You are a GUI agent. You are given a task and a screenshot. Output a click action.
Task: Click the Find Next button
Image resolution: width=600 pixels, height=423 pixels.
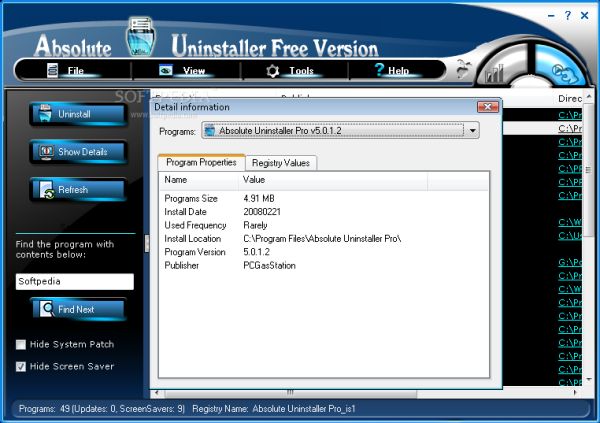click(78, 309)
